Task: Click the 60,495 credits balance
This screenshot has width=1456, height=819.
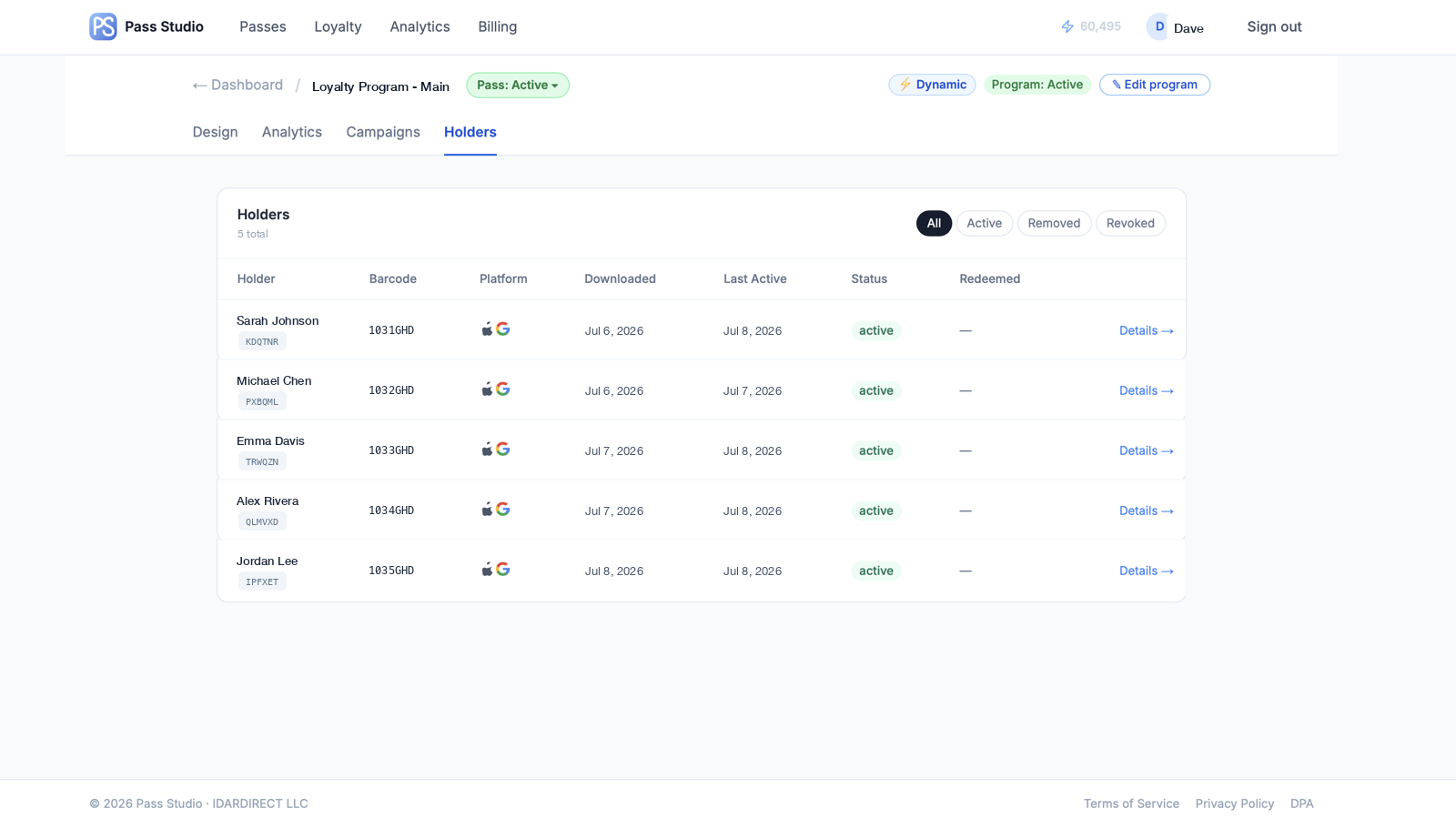Action: pos(1100,27)
